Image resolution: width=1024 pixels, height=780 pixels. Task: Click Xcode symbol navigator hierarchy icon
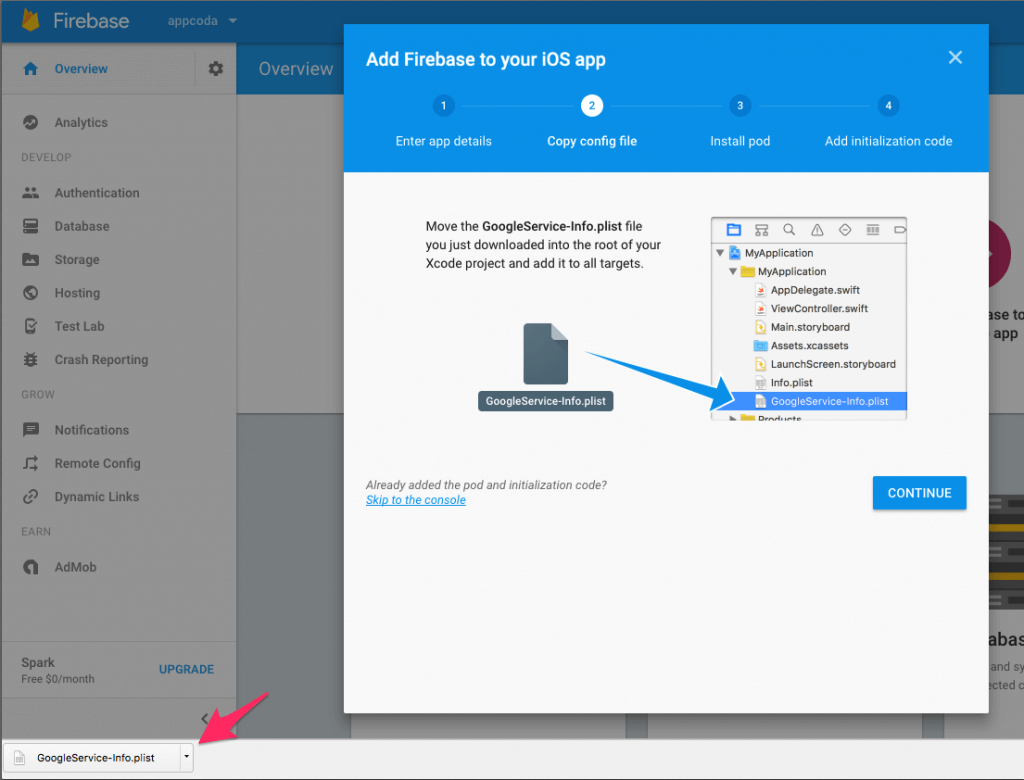tap(761, 229)
